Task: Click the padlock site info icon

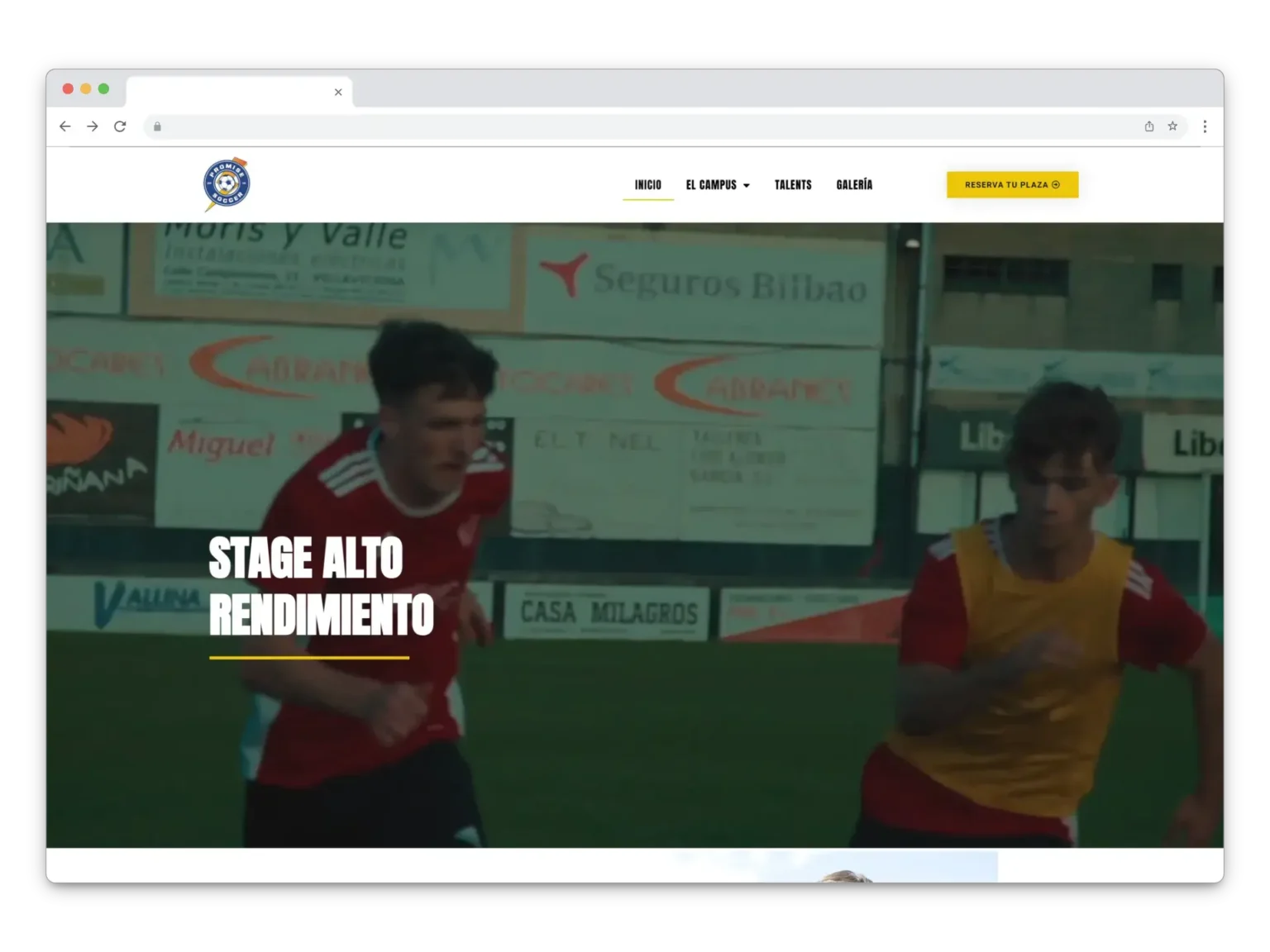Action: (157, 126)
